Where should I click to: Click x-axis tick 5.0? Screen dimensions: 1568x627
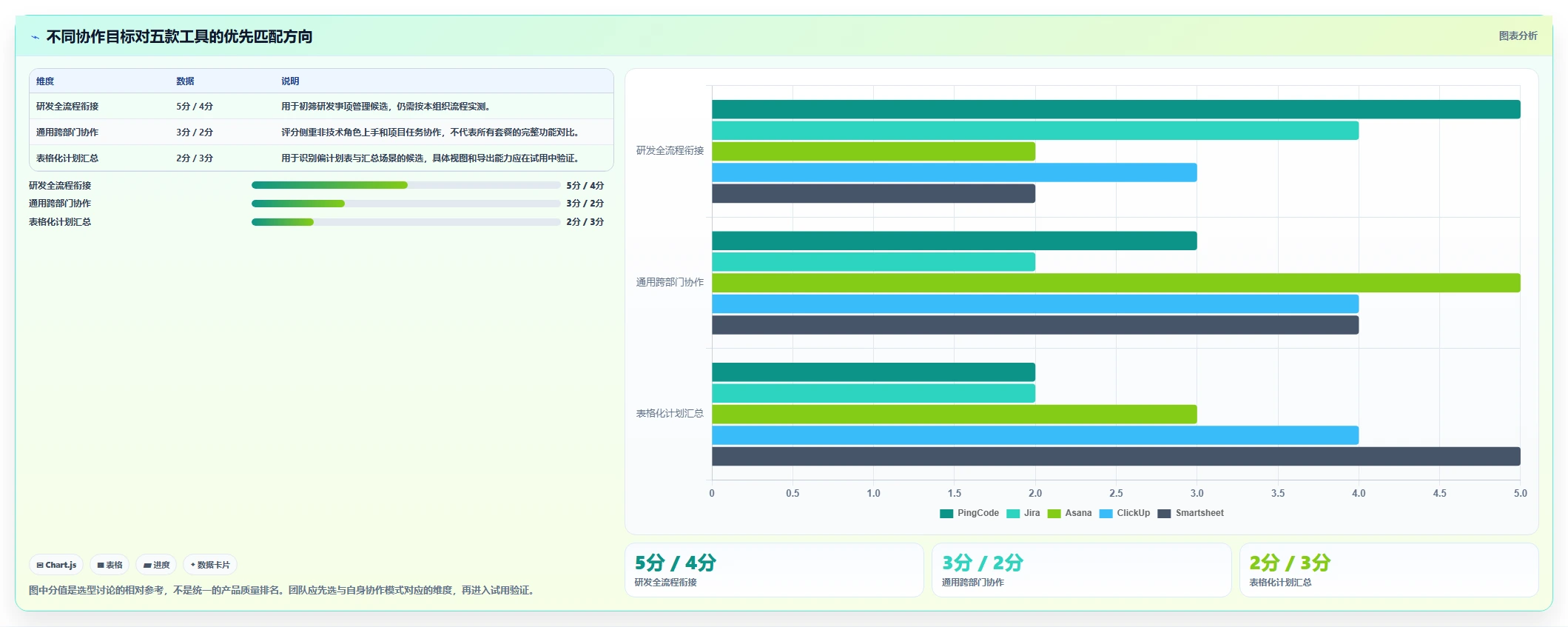click(x=1520, y=493)
